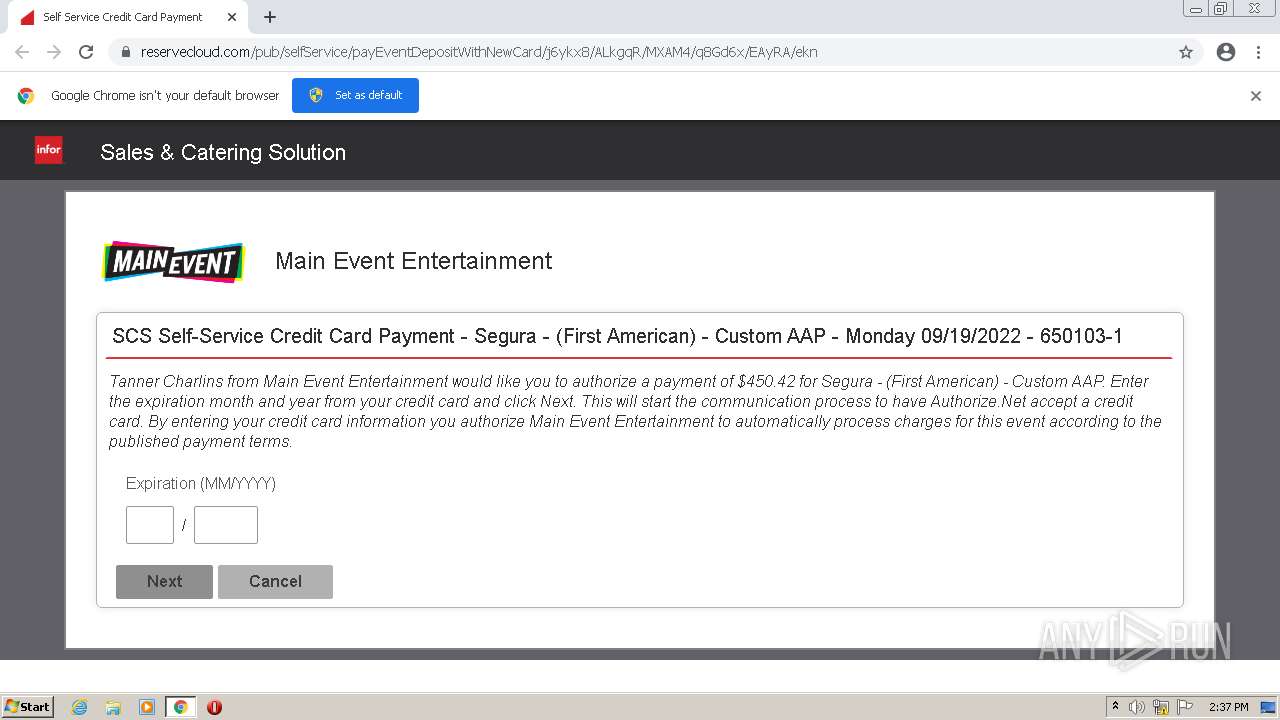The image size is (1280, 720).
Task: Click the Next button
Action: [164, 582]
